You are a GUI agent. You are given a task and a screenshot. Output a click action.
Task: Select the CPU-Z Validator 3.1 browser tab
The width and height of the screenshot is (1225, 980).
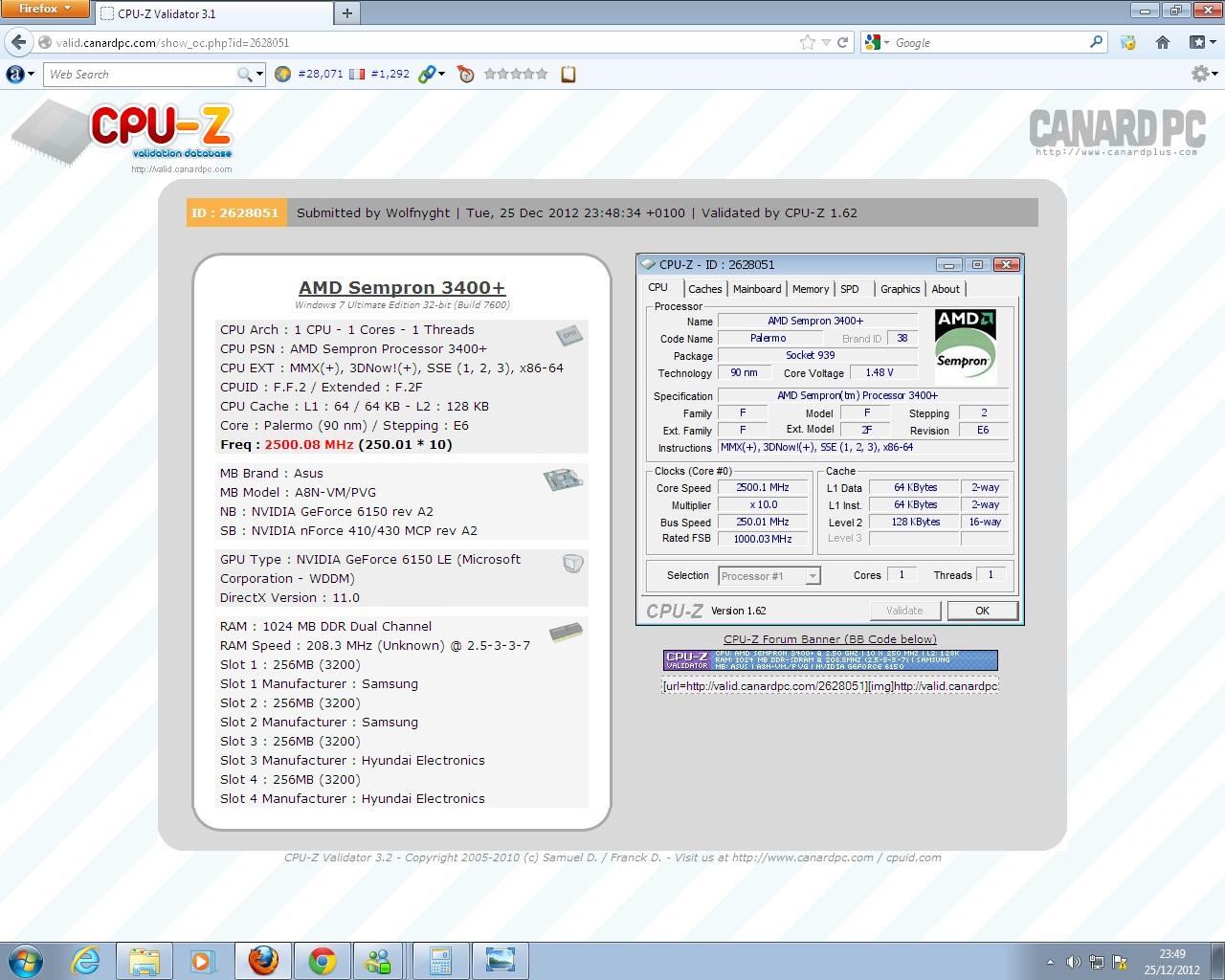tap(212, 13)
